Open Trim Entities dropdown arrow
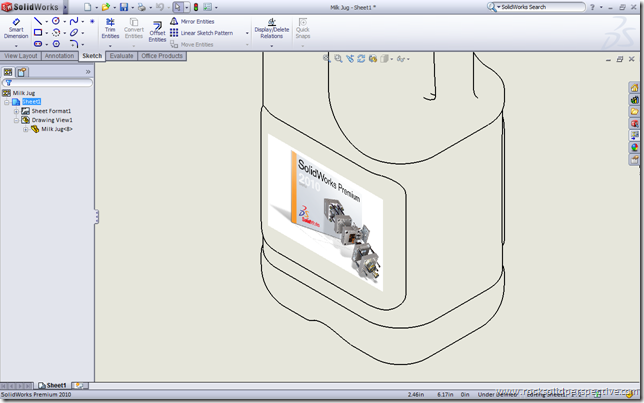Image resolution: width=644 pixels, height=403 pixels. click(x=110, y=46)
